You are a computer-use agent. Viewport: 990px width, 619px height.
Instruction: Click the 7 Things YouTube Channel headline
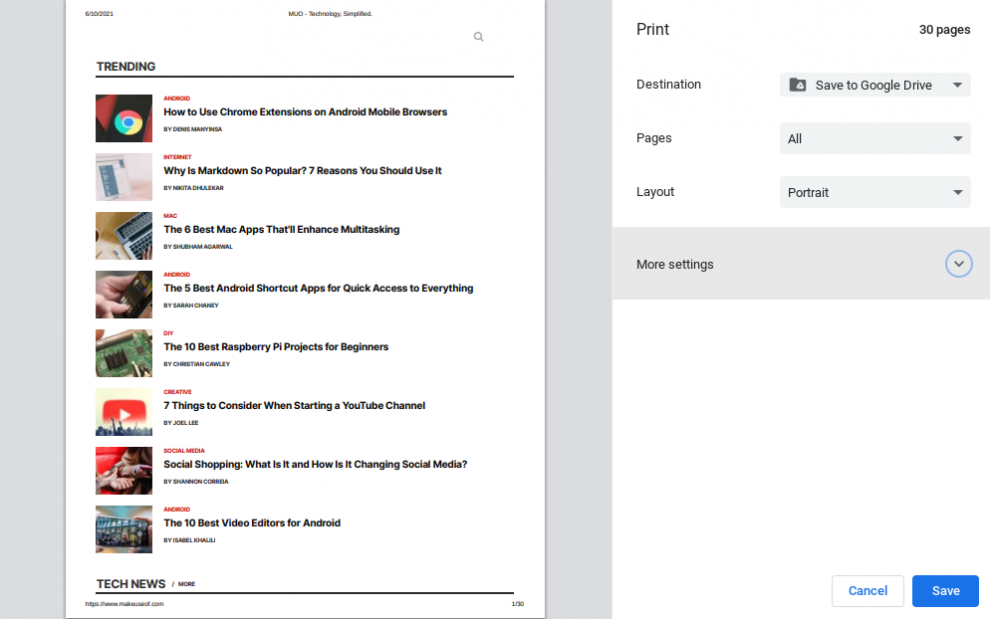click(x=294, y=406)
